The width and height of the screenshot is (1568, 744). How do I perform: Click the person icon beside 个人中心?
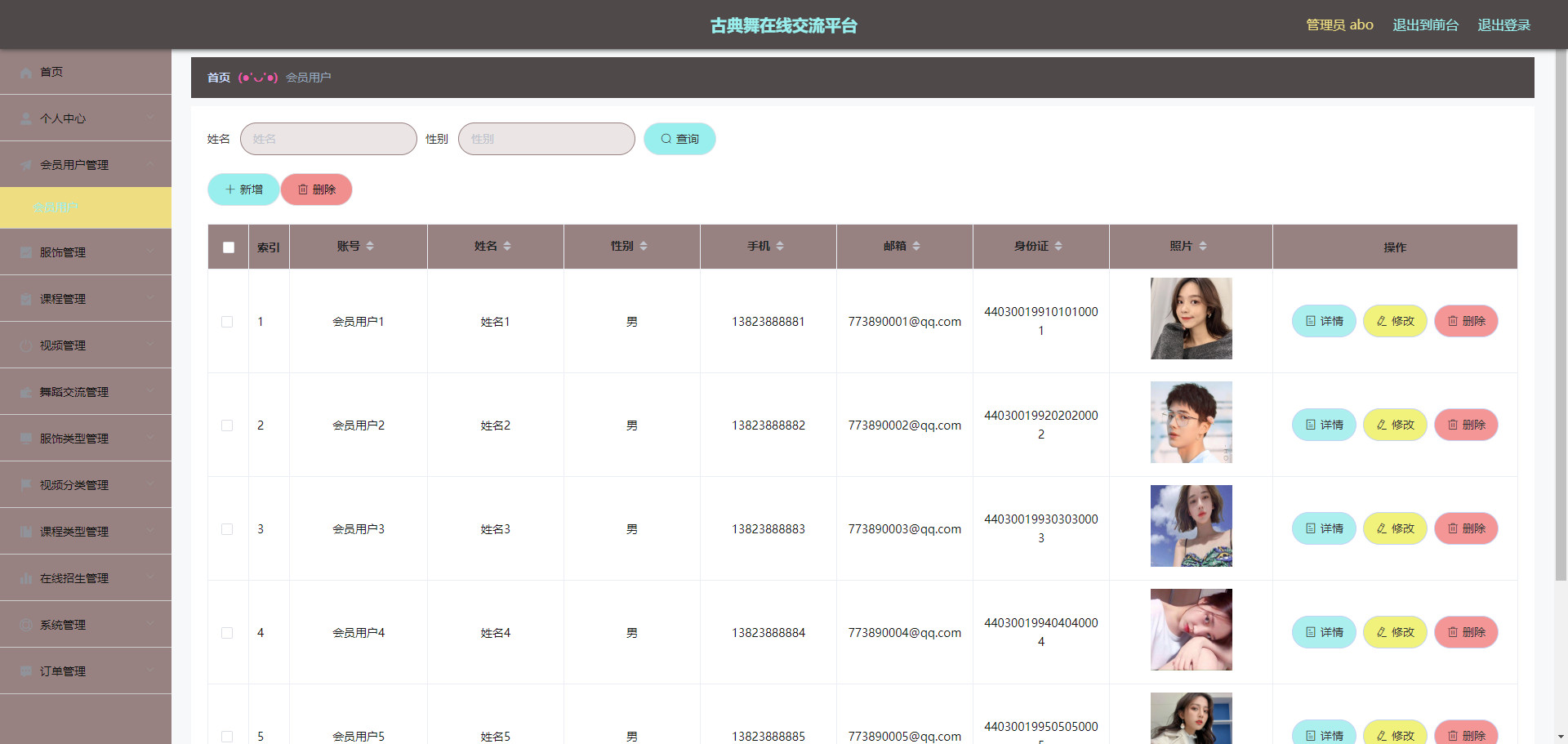[x=26, y=119]
